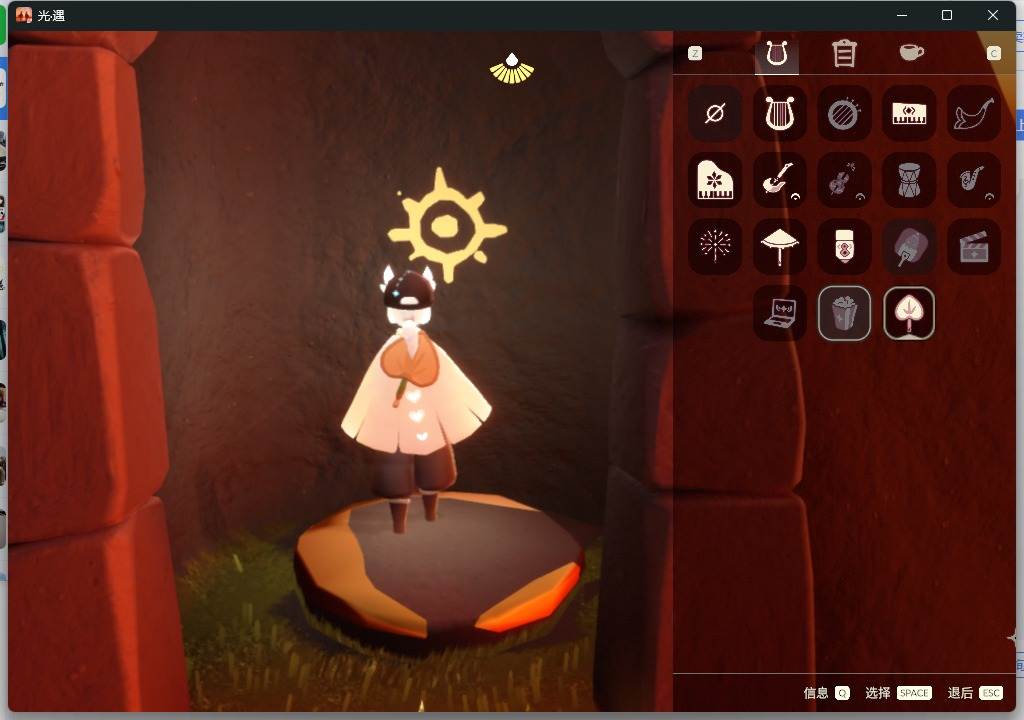Select the guitar instrument

tap(779, 180)
